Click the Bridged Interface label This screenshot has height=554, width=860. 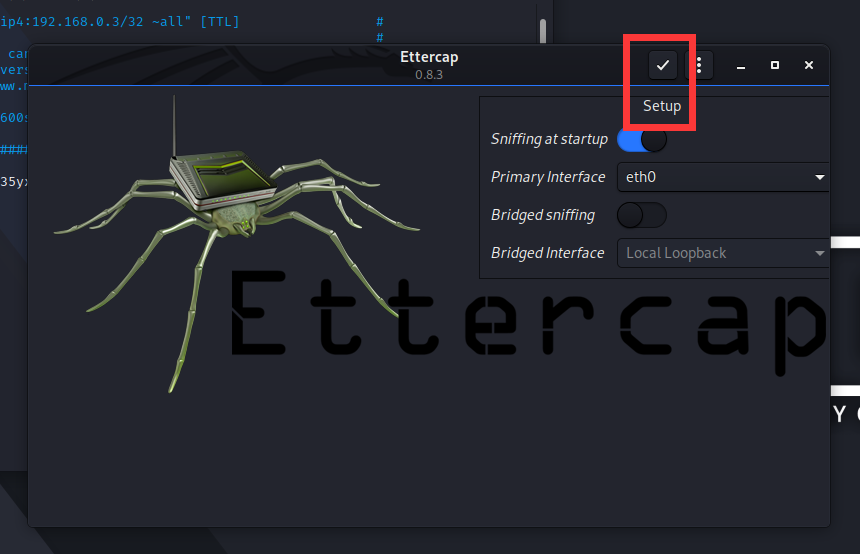coord(547,253)
